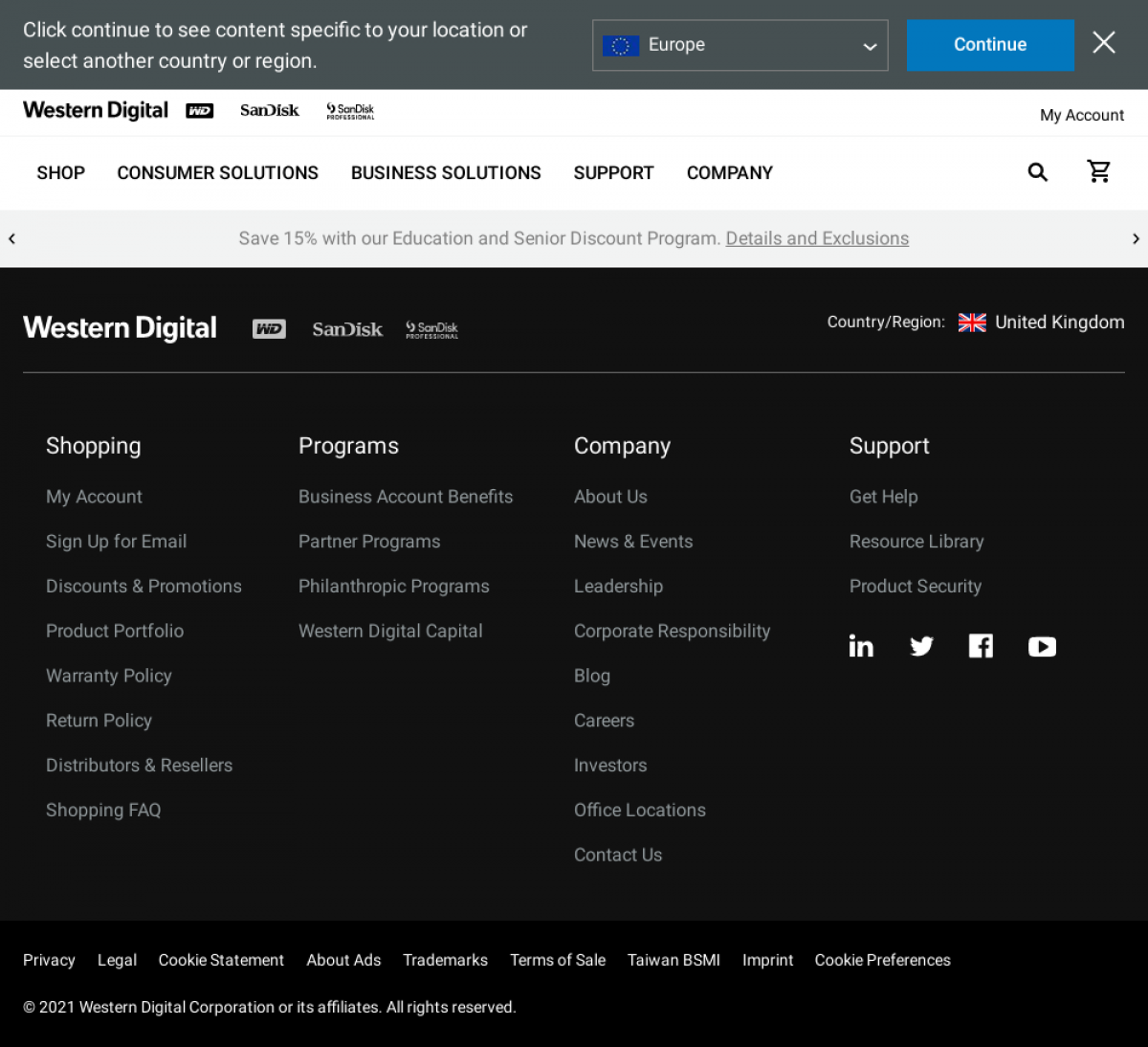Open Office Locations link
This screenshot has width=1148, height=1047.
click(640, 811)
